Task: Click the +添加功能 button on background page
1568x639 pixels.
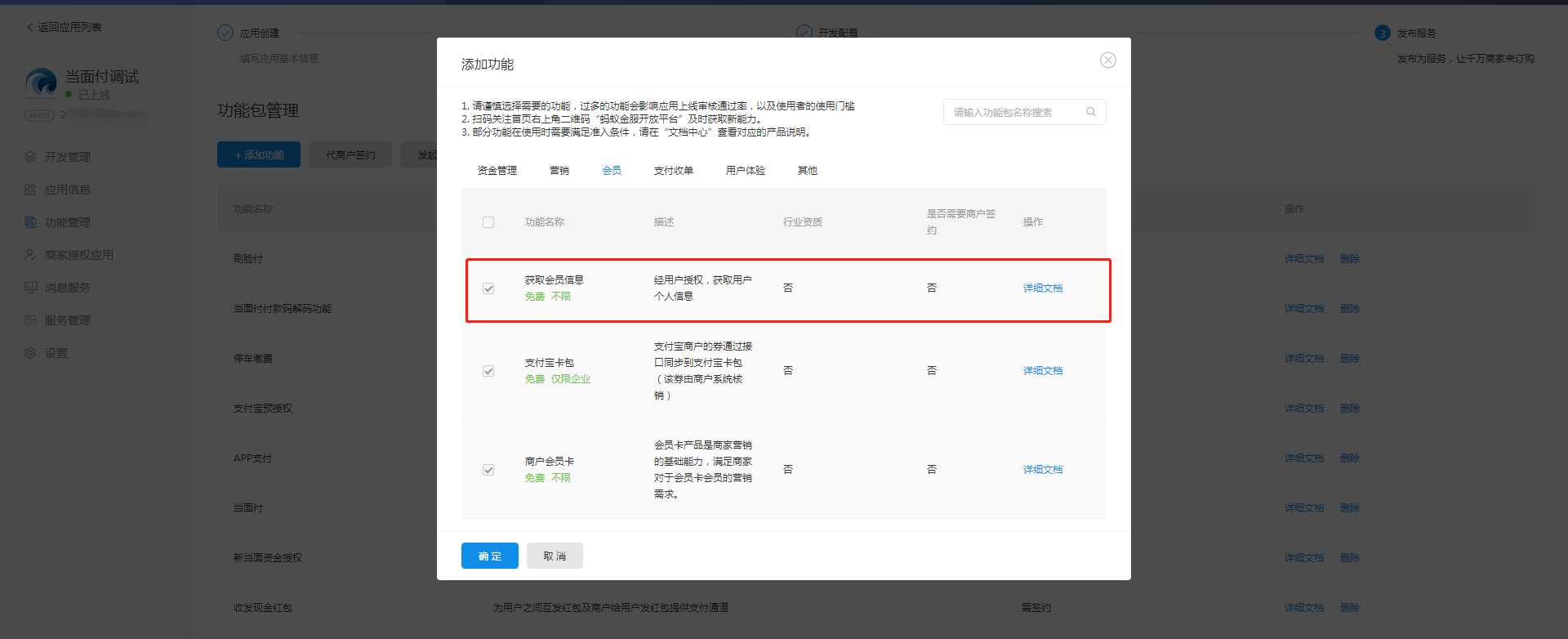Action: tap(259, 154)
